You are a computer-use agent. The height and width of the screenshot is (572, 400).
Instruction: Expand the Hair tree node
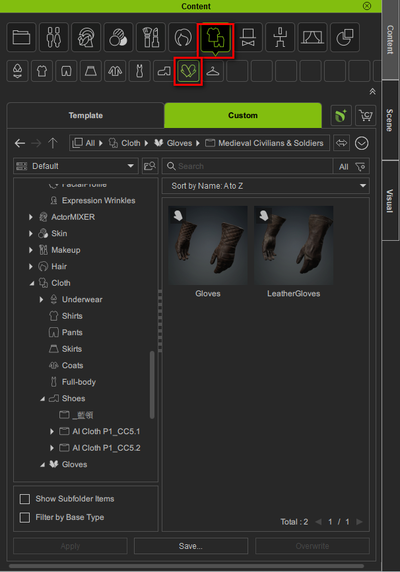click(x=31, y=267)
